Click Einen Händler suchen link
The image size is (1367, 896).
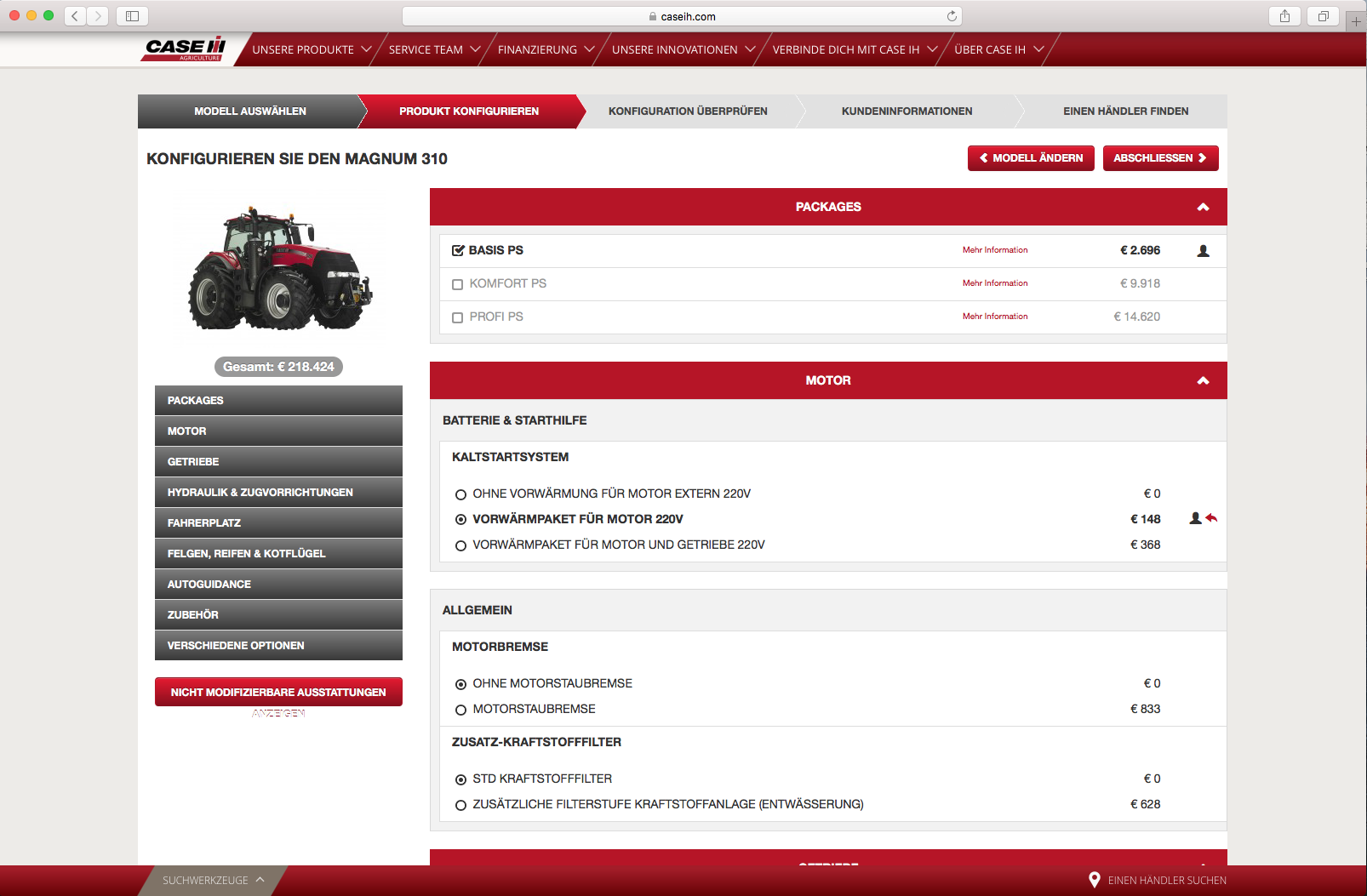1167,881
